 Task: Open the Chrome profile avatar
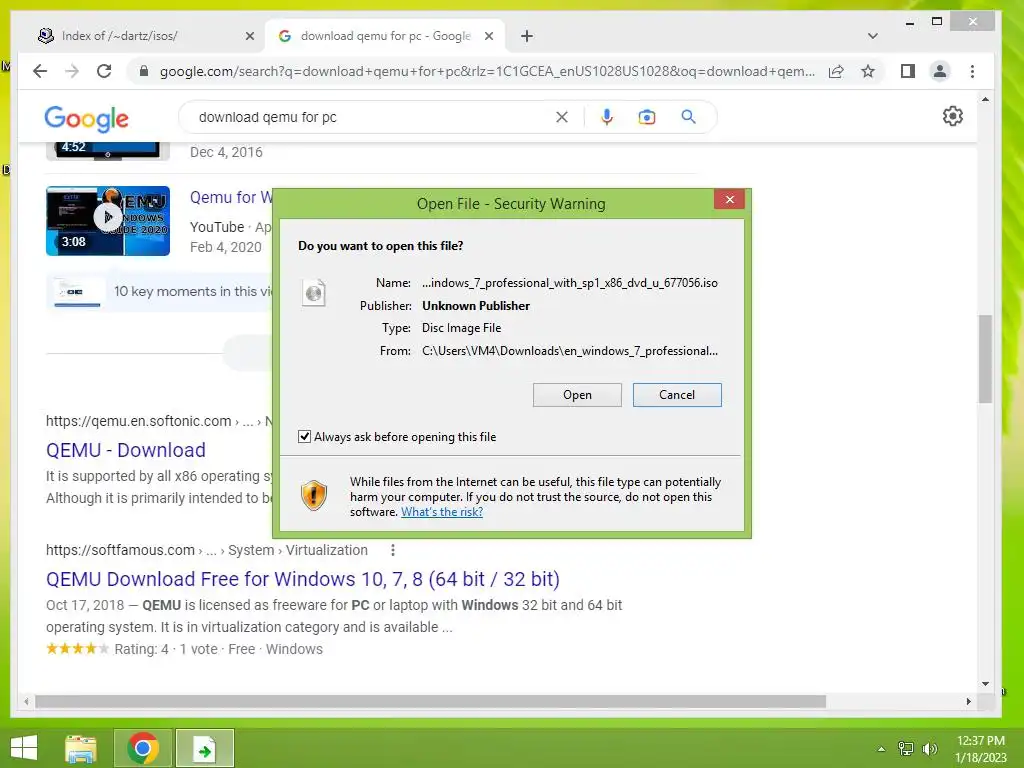[940, 71]
